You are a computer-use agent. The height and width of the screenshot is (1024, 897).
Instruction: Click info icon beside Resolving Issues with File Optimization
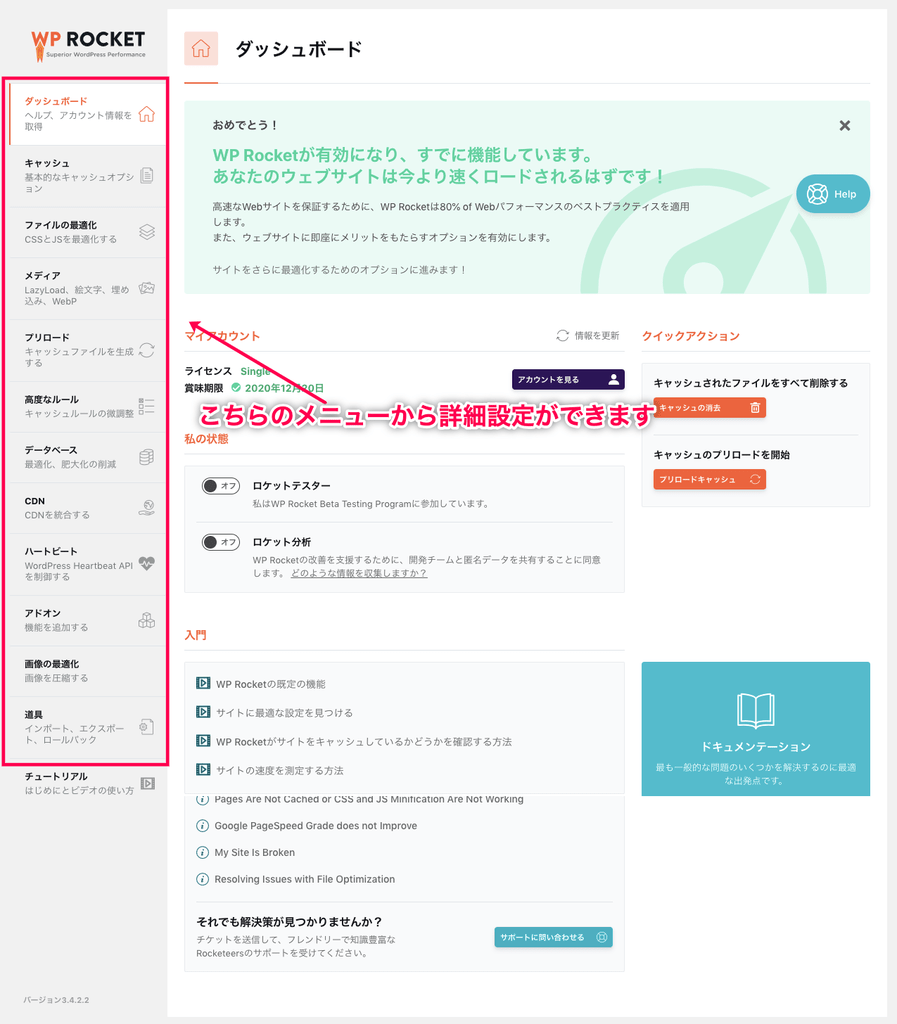click(x=203, y=879)
